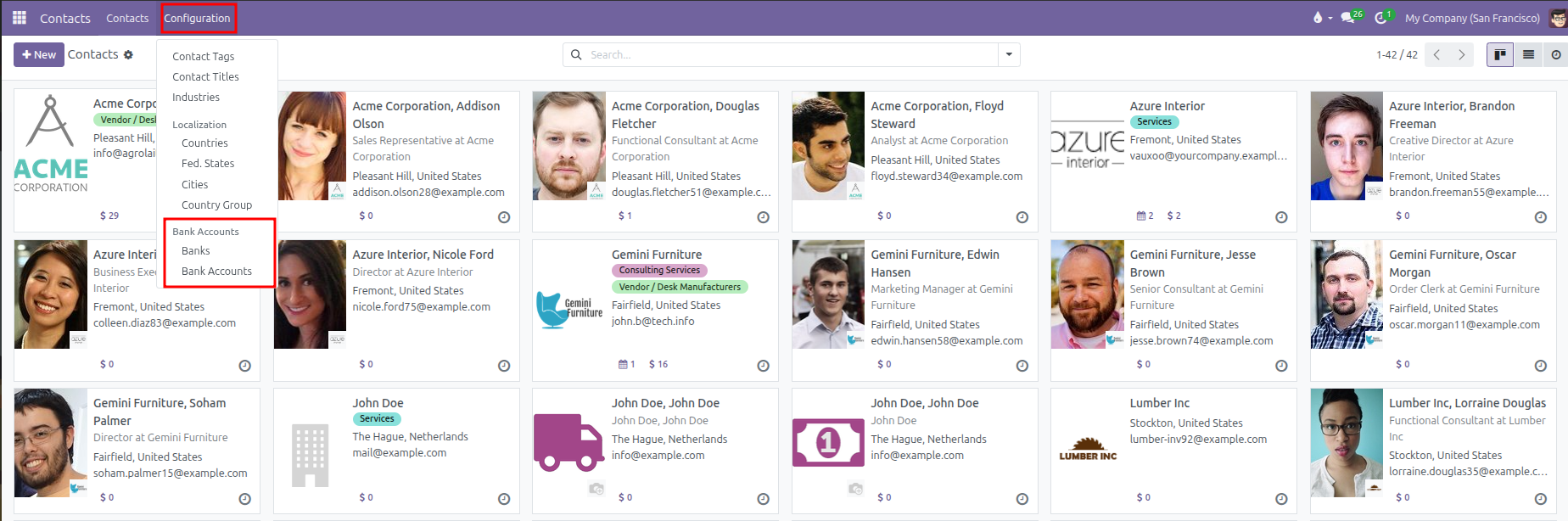
Task: Click the search magnifier icon
Action: point(576,55)
